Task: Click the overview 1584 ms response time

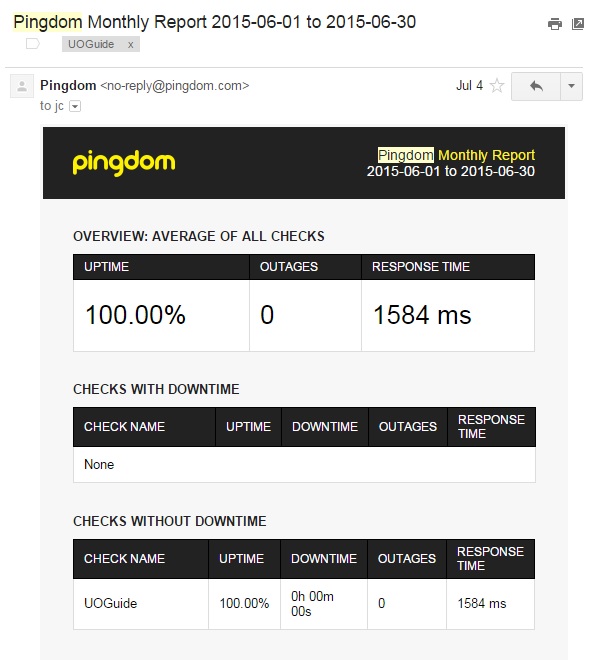Action: pos(422,315)
